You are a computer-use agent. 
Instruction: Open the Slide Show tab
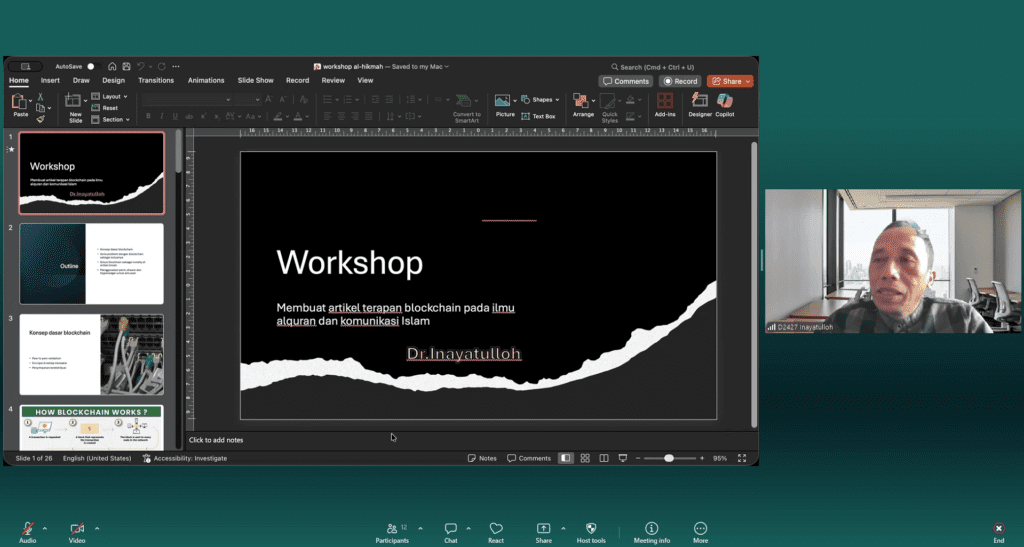(x=255, y=80)
